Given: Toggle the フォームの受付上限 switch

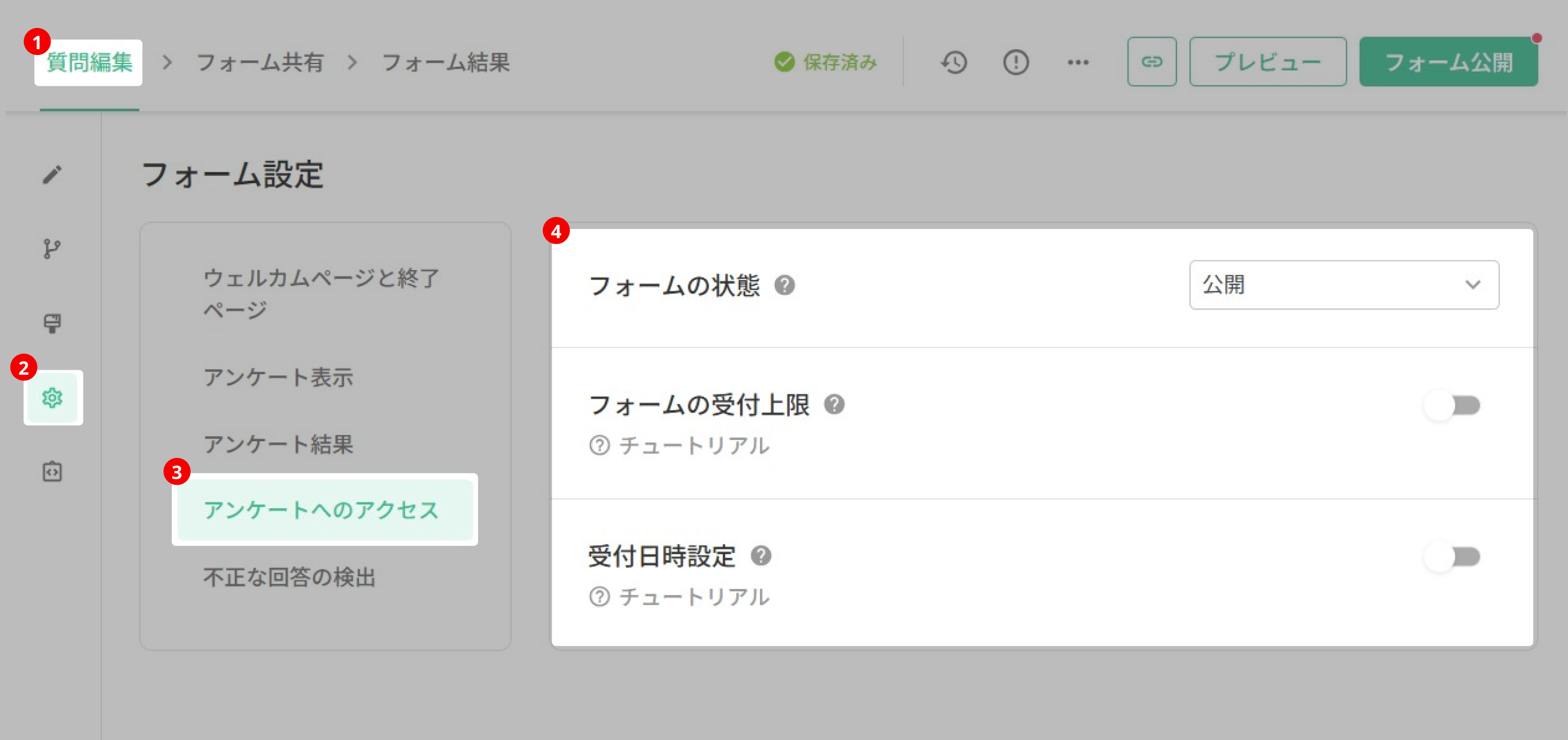Looking at the screenshot, I should [x=1452, y=405].
